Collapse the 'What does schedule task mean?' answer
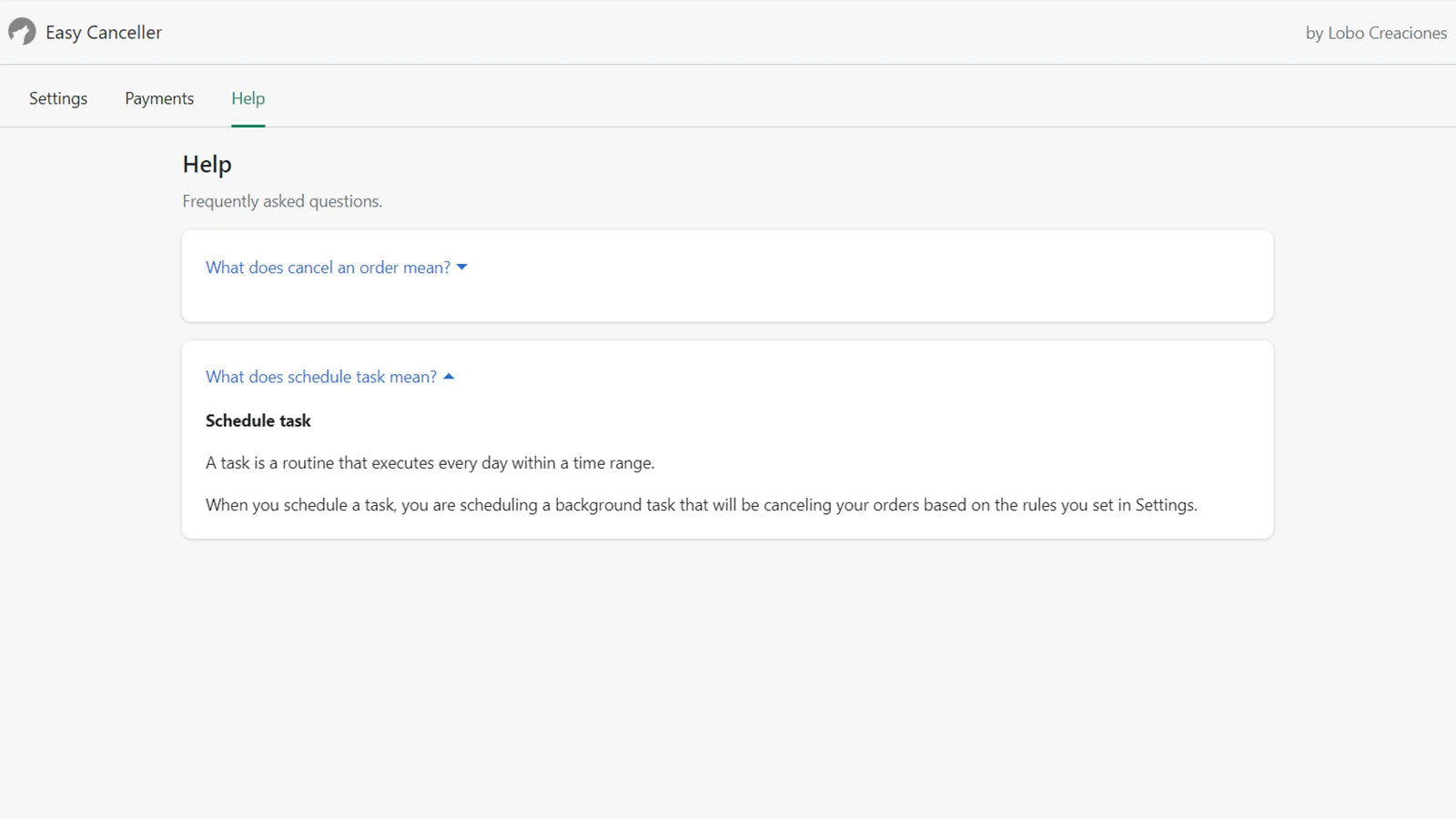Screen dimensions: 1456x819 click(320, 376)
